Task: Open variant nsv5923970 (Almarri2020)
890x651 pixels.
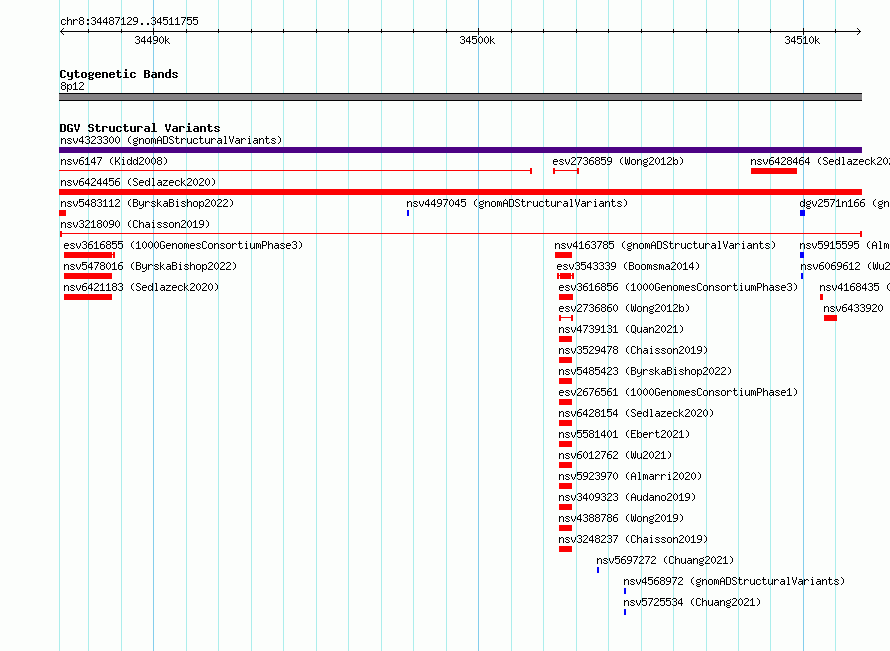Action: [x=631, y=476]
